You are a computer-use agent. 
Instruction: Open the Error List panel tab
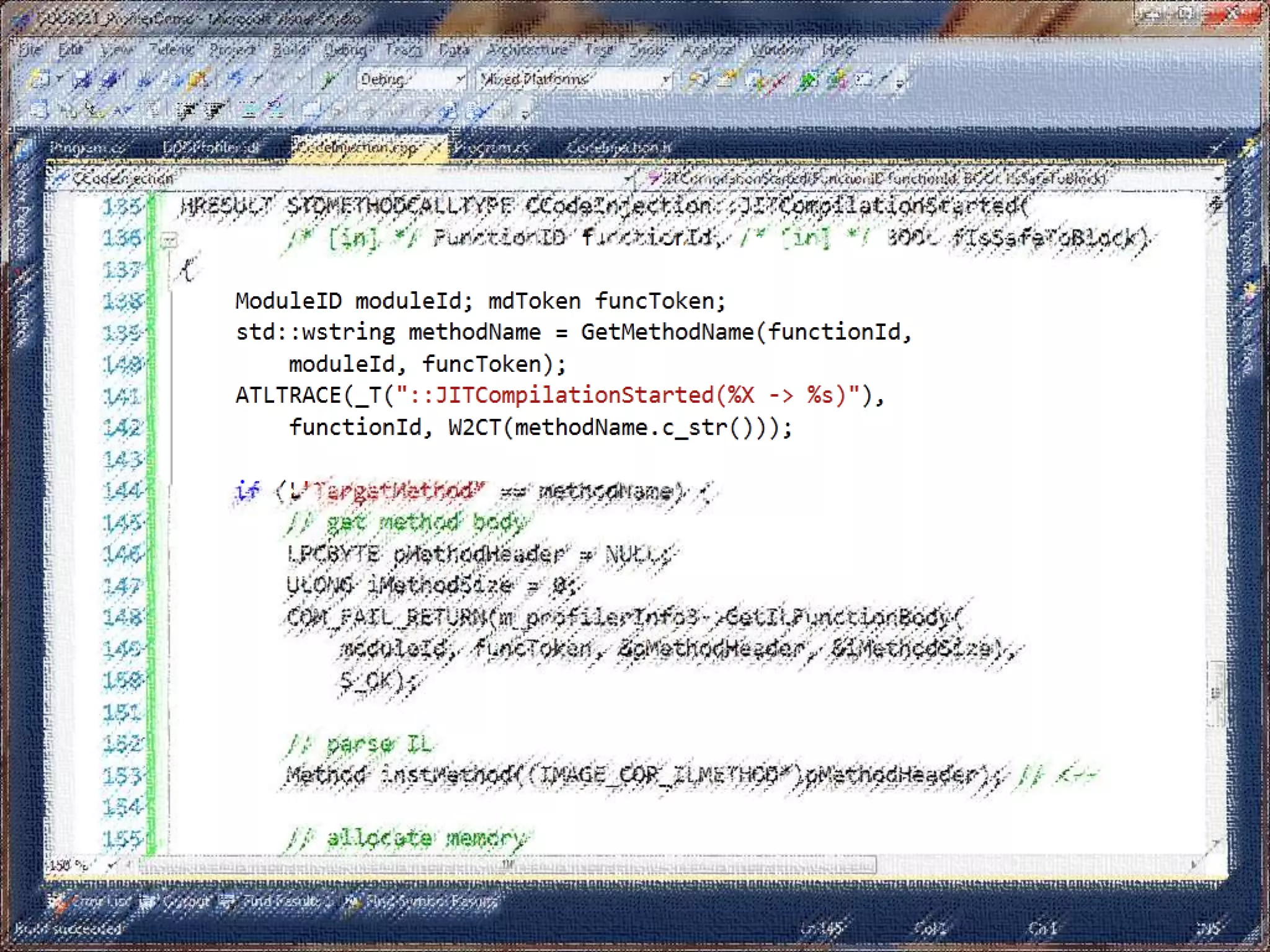tap(91, 902)
